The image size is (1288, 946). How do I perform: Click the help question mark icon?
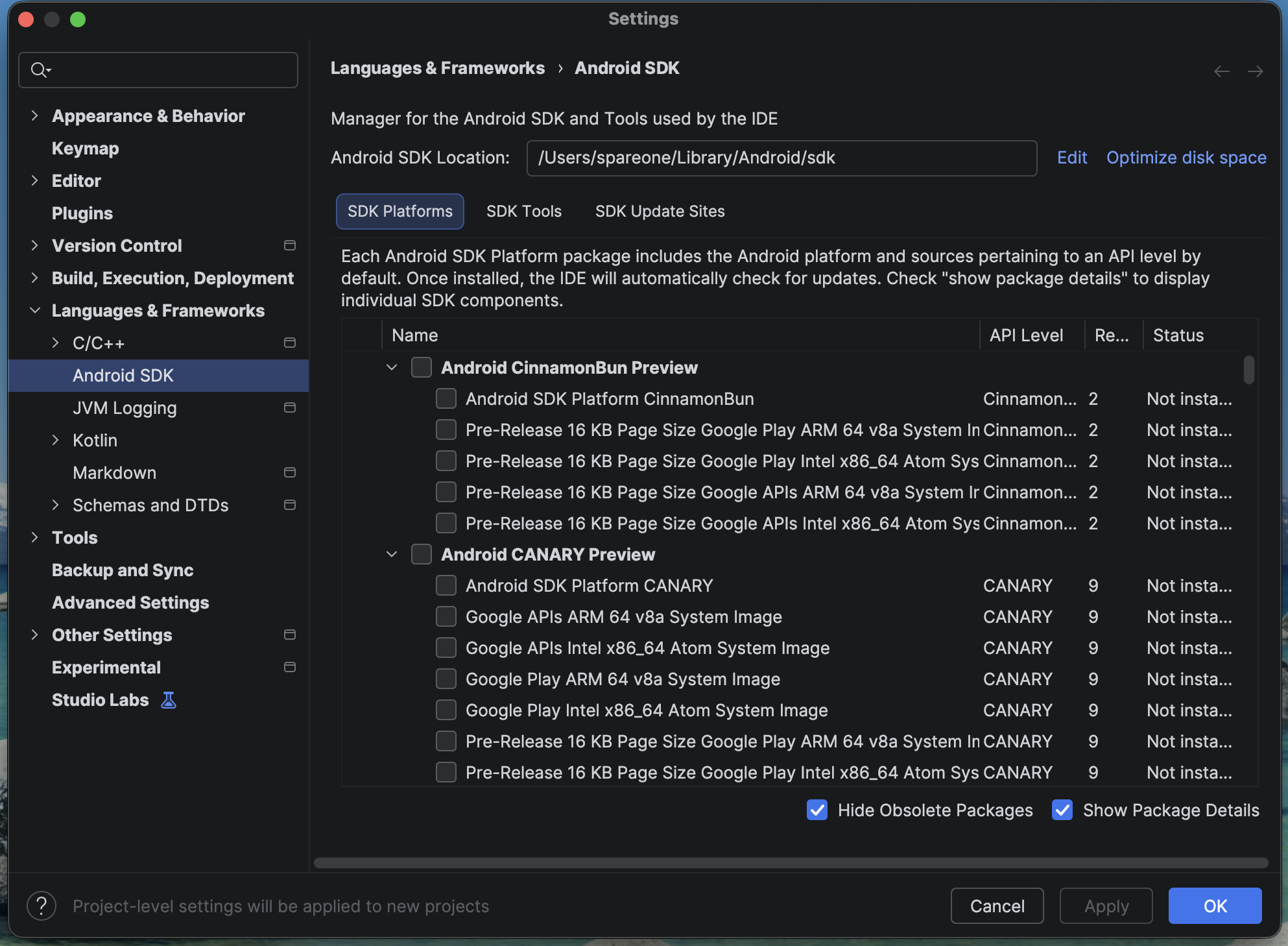click(x=42, y=906)
